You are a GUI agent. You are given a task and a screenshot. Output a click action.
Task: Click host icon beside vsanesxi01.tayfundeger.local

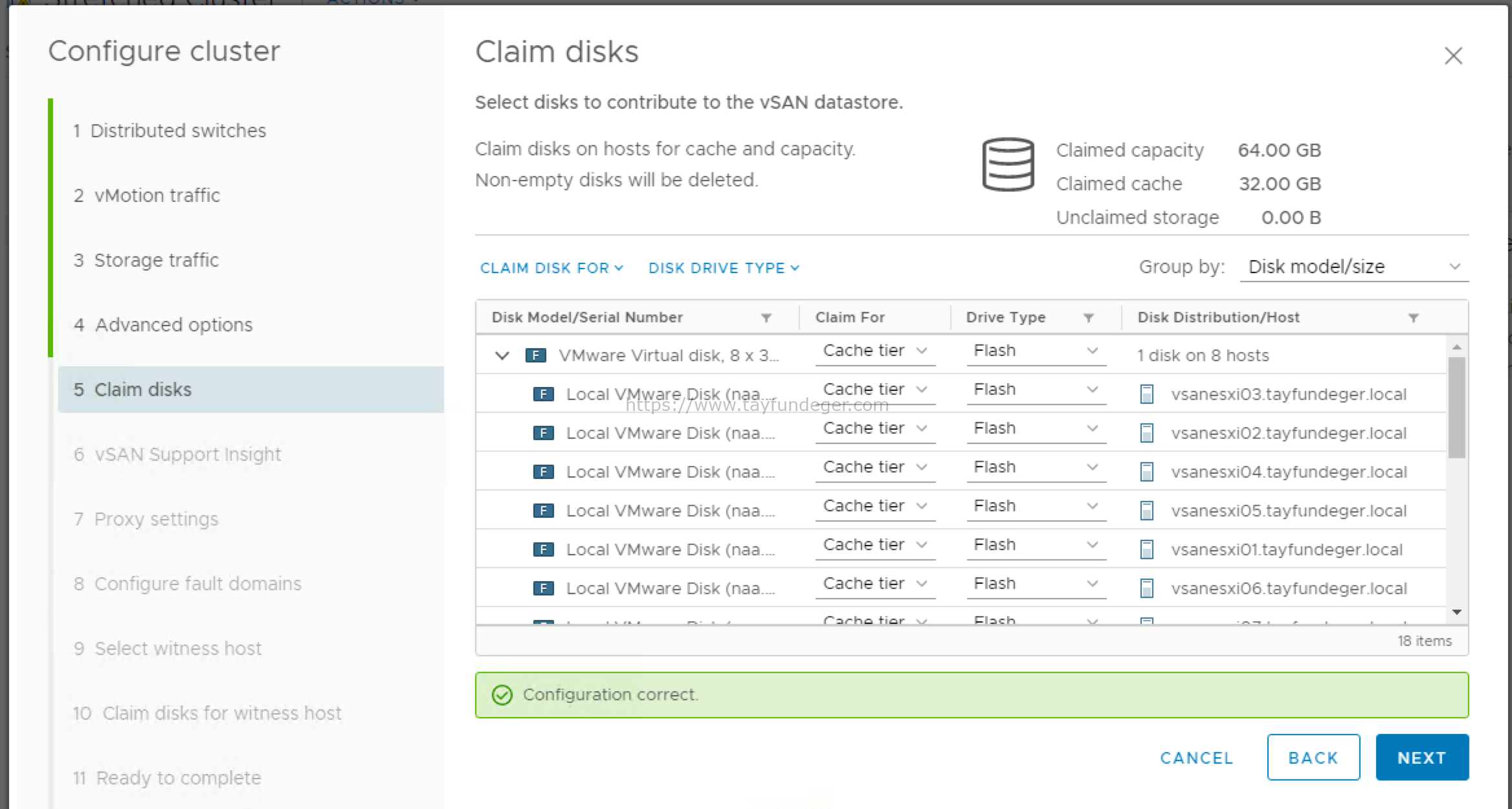tap(1146, 549)
